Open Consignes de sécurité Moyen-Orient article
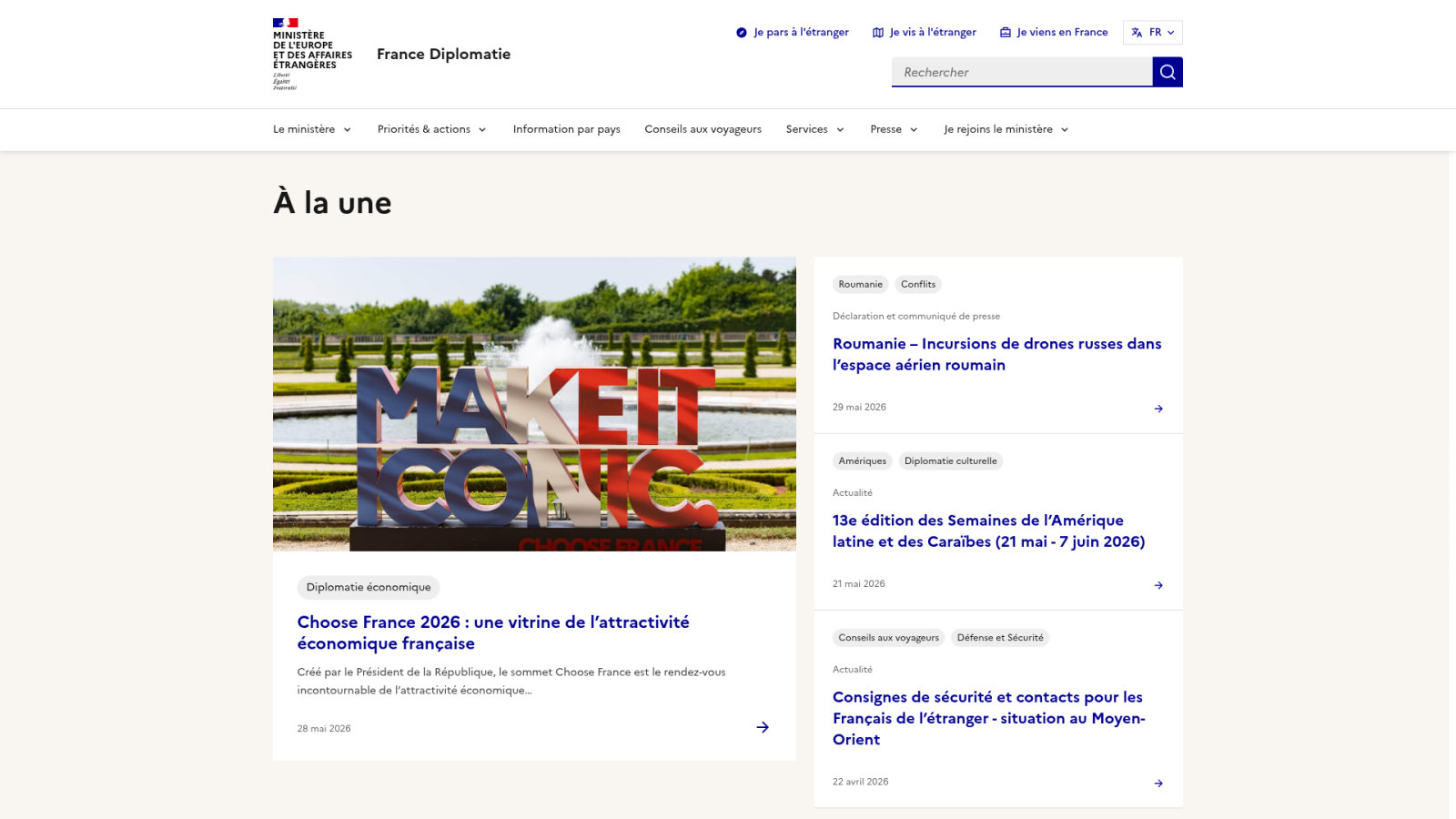 989,718
